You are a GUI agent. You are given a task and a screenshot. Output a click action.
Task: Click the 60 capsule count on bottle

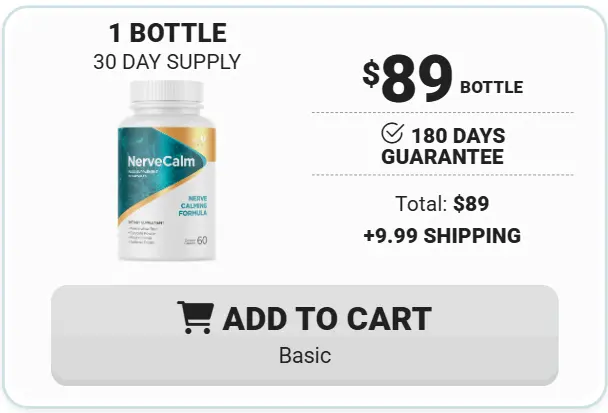tap(202, 240)
